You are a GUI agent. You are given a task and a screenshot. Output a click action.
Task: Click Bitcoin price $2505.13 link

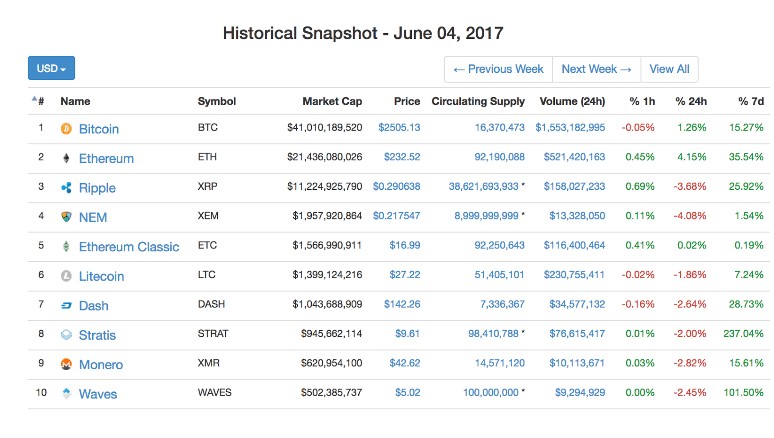coord(399,127)
